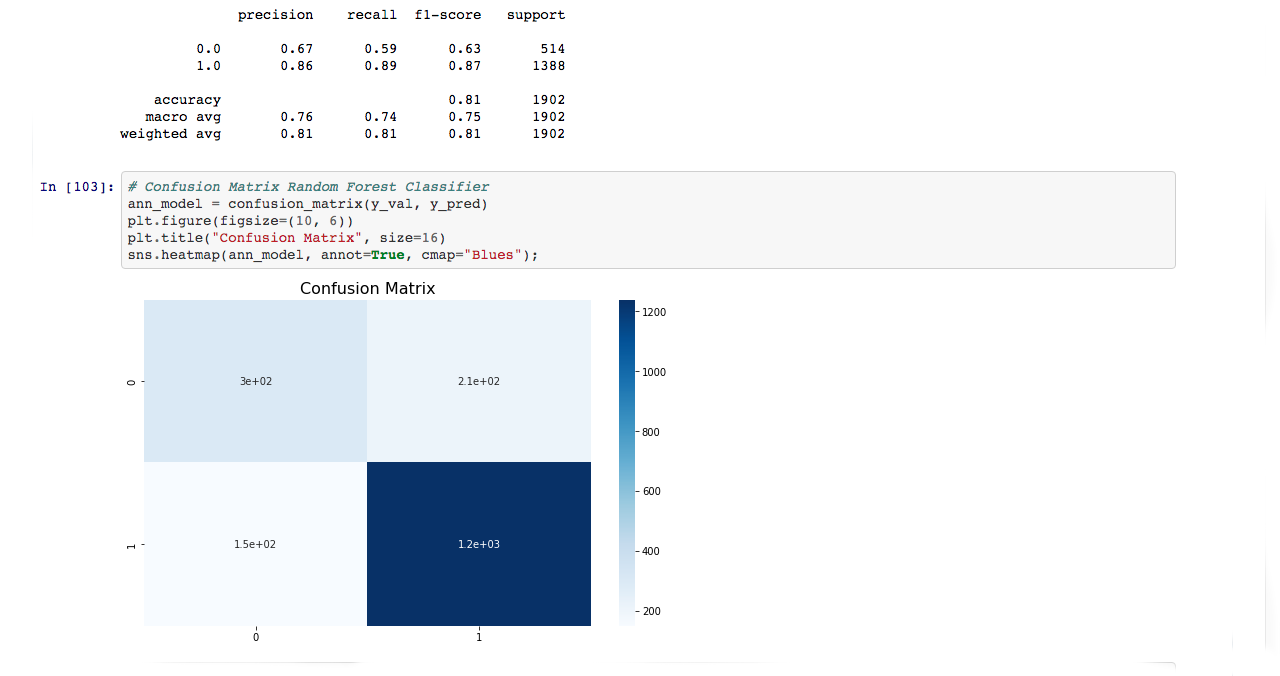Click the y-axis label 1
The height and width of the screenshot is (676, 1280).
pyautogui.click(x=131, y=543)
